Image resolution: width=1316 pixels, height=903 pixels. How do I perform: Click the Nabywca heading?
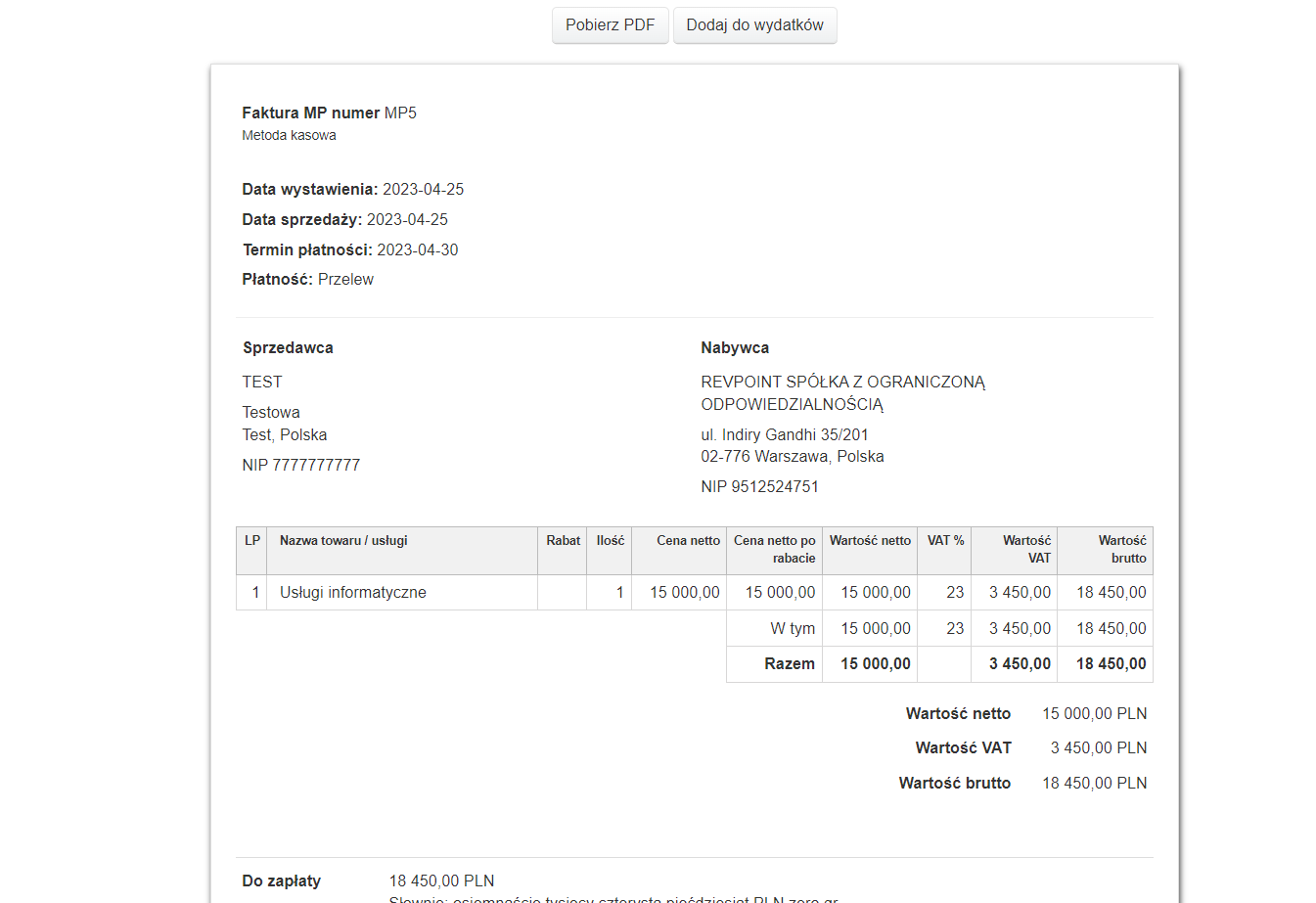pos(735,347)
